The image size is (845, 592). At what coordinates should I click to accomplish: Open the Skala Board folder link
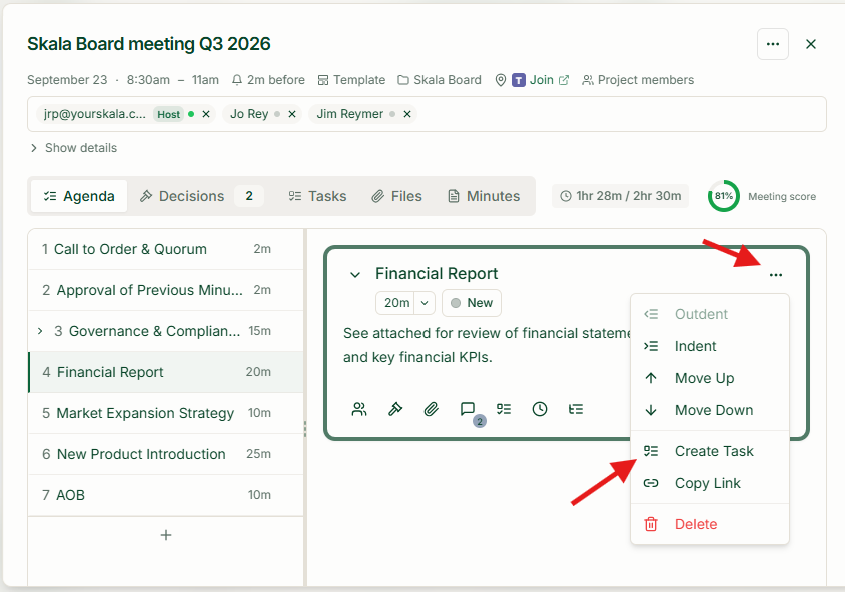click(439, 80)
